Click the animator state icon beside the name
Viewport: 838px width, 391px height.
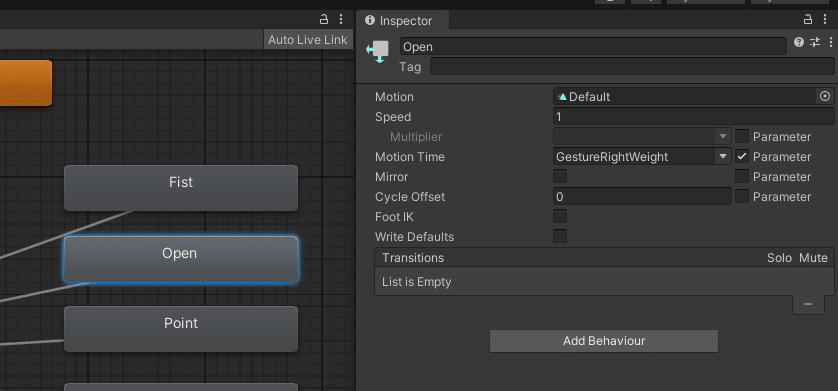click(x=377, y=52)
